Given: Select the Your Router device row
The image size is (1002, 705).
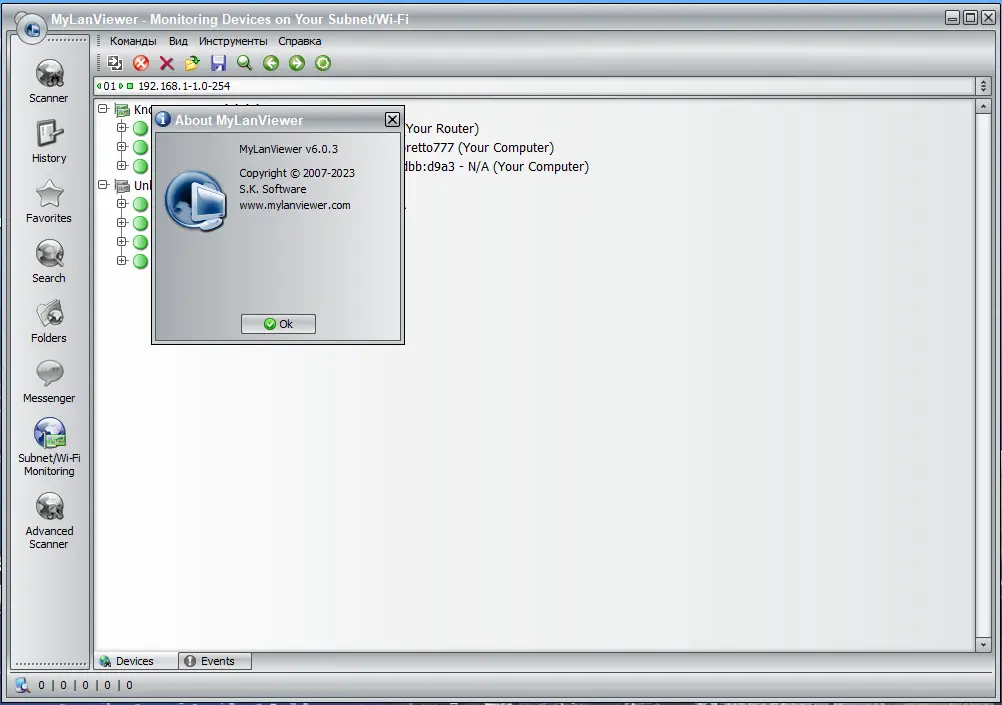Looking at the screenshot, I should (442, 128).
